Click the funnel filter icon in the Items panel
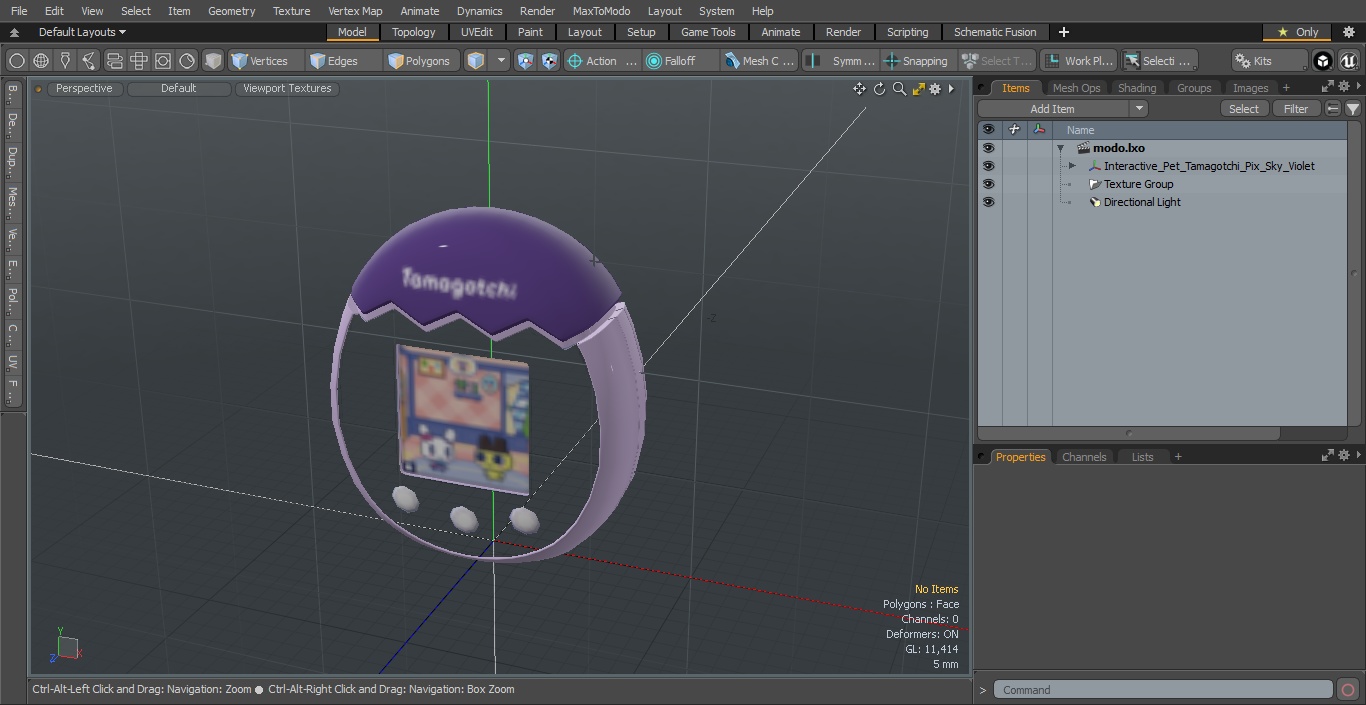The height and width of the screenshot is (705, 1366). pyautogui.click(x=1352, y=109)
